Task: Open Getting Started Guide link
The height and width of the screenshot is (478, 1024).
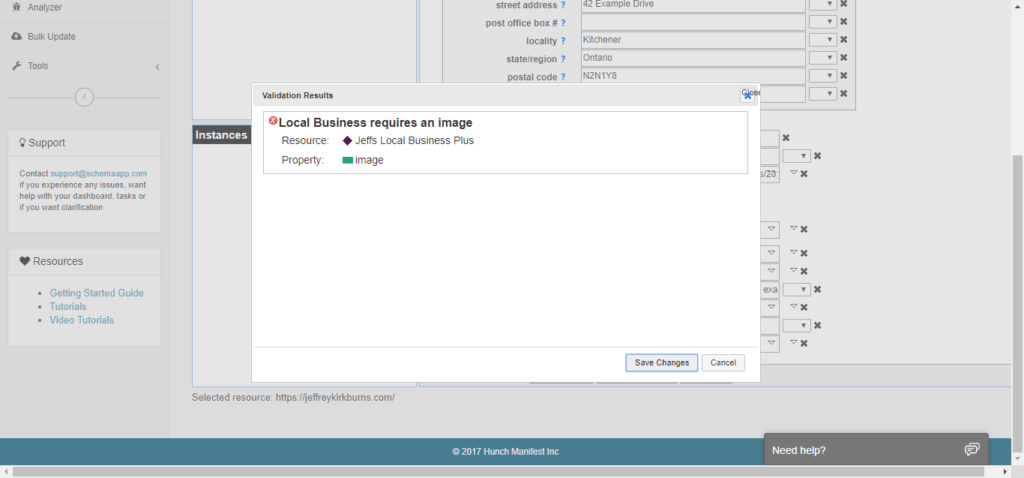Action: 97,293
